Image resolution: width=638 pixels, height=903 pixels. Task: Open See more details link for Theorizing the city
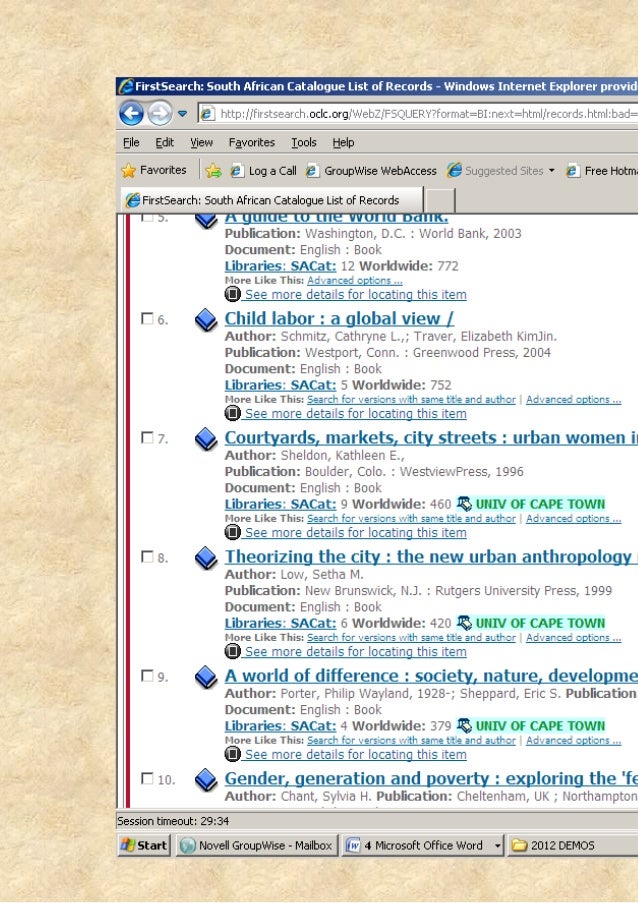[x=356, y=651]
